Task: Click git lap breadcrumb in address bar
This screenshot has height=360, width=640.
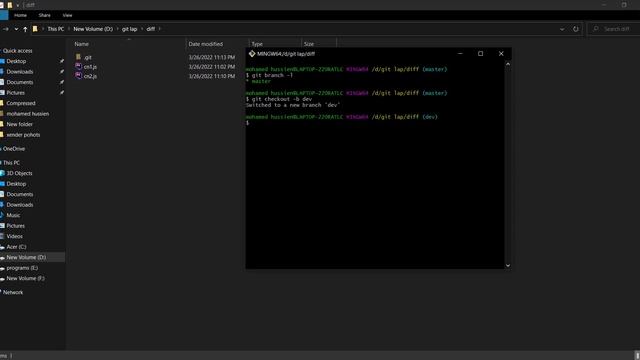Action: tap(129, 29)
